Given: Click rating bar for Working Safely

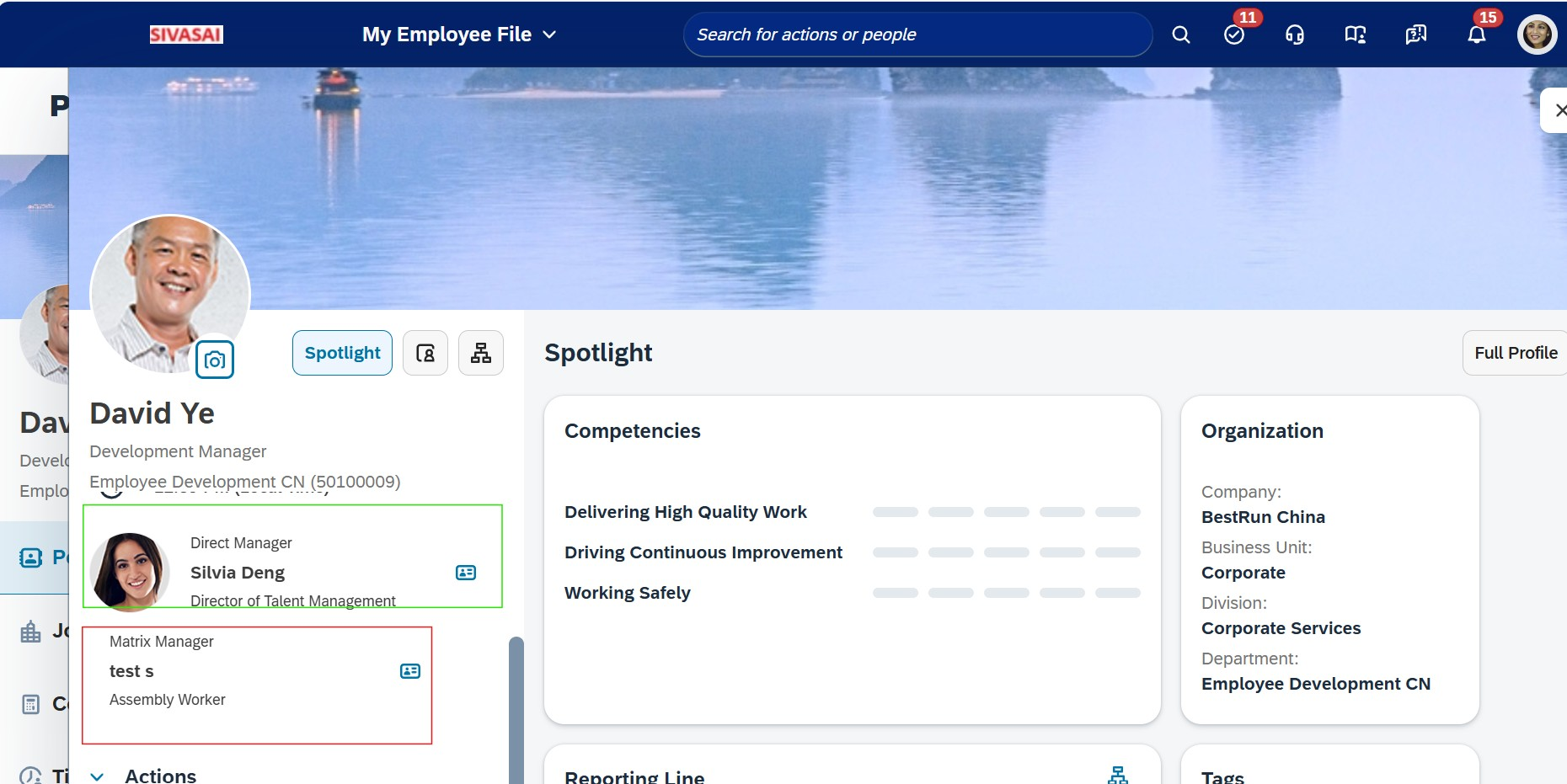Looking at the screenshot, I should (1007, 593).
